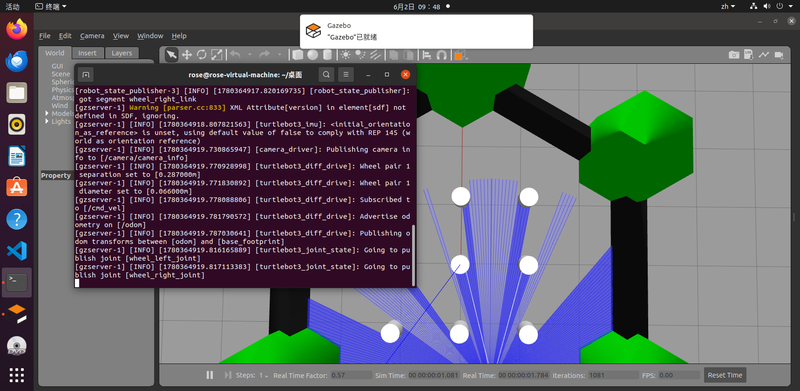This screenshot has height=391, width=800.
Task: Switch to the World tab
Action: [55, 53]
